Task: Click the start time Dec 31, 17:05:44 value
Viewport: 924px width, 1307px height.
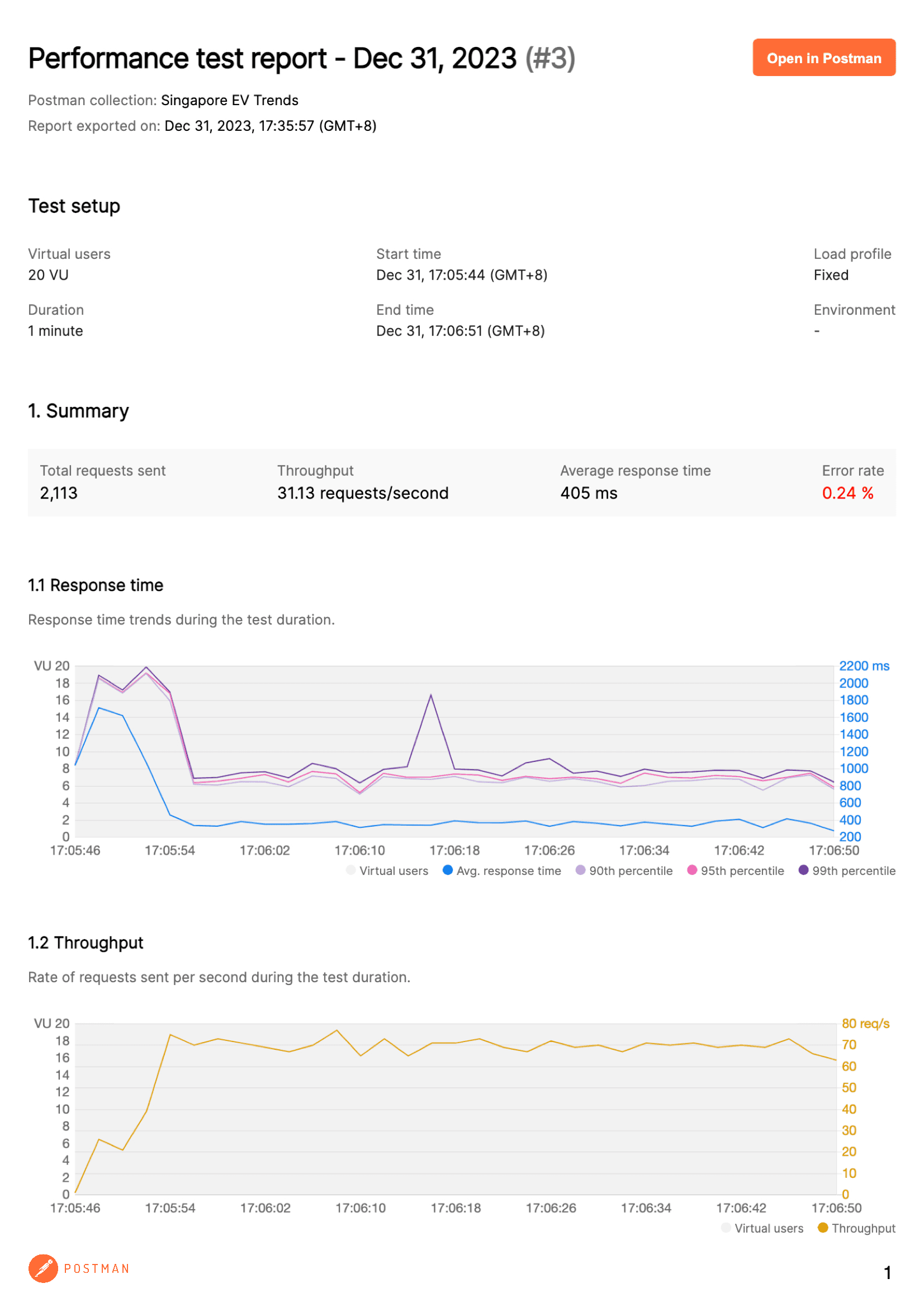Action: pos(462,275)
